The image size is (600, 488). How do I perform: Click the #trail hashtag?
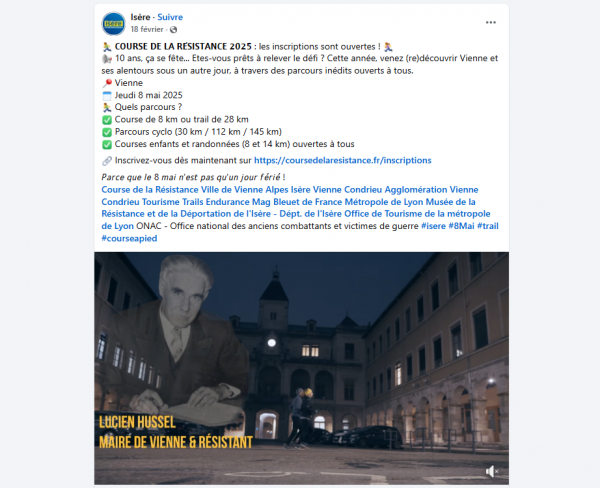[488, 226]
